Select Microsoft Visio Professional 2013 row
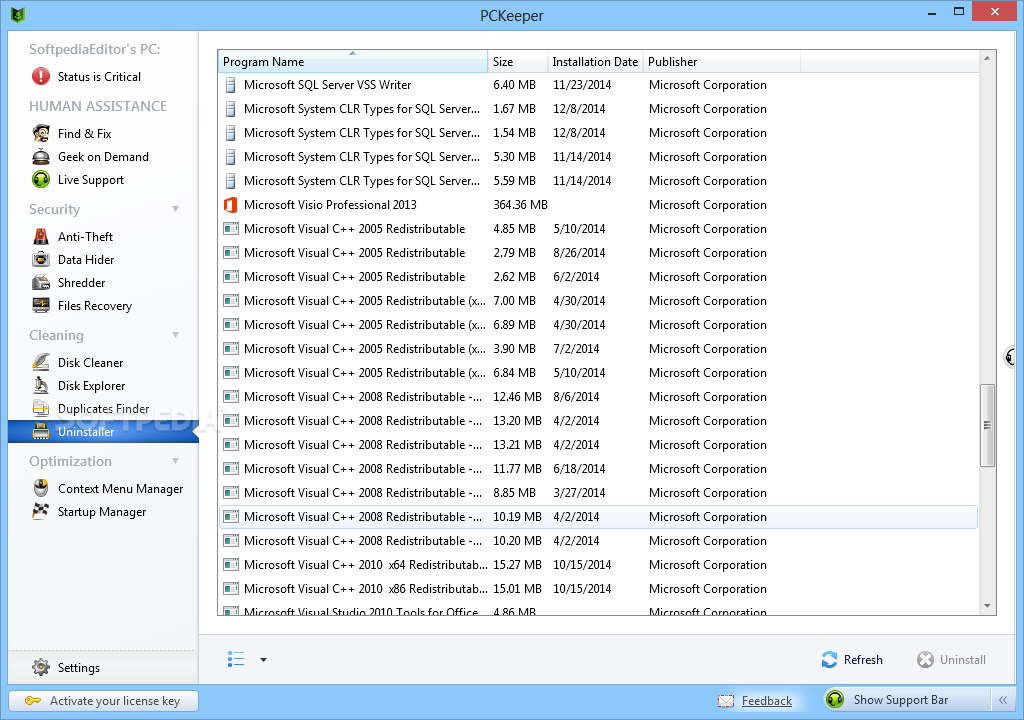1024x720 pixels. click(x=598, y=205)
